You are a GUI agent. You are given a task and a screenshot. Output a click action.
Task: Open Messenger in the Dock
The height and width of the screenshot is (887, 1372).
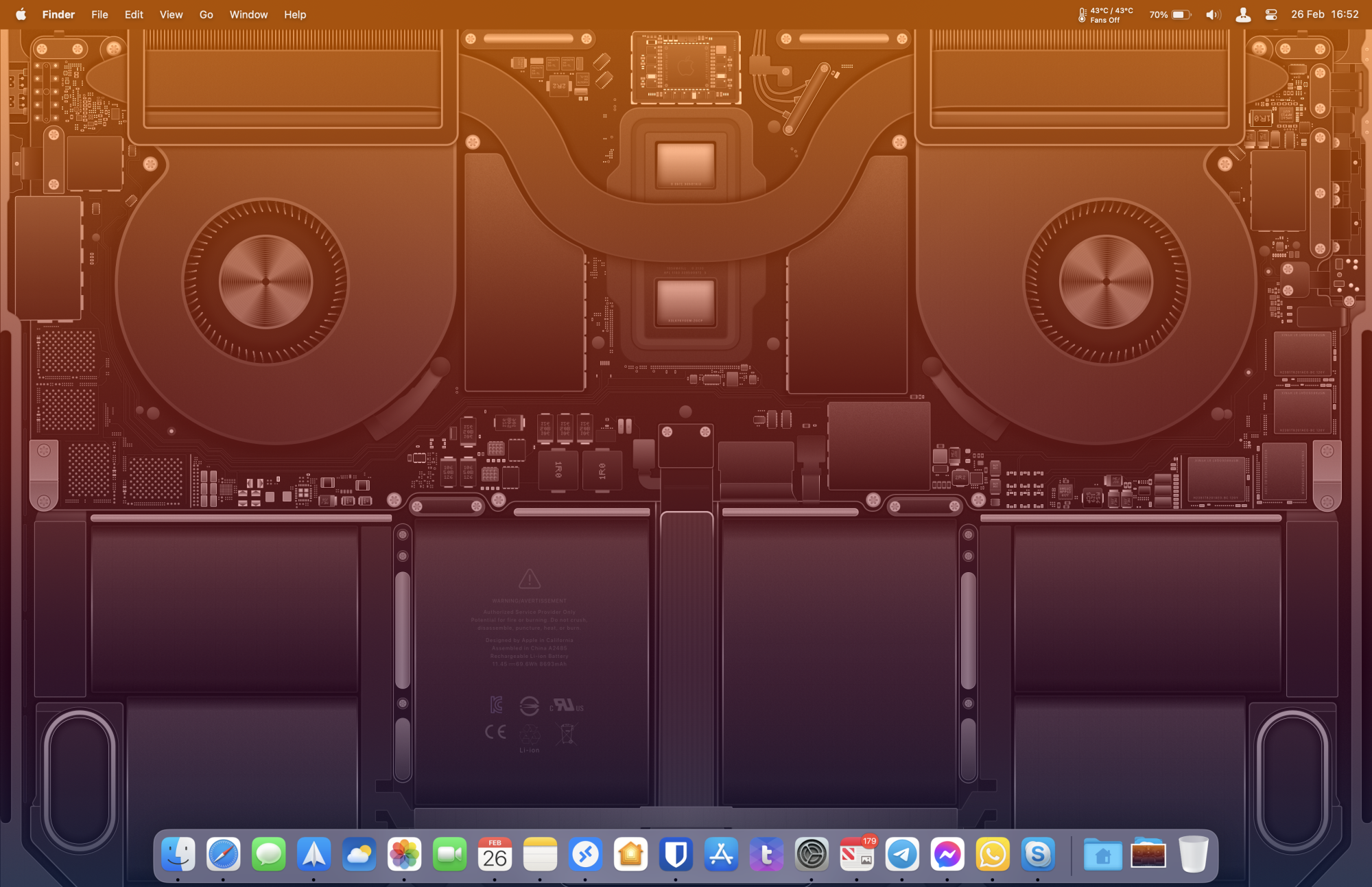coord(947,855)
